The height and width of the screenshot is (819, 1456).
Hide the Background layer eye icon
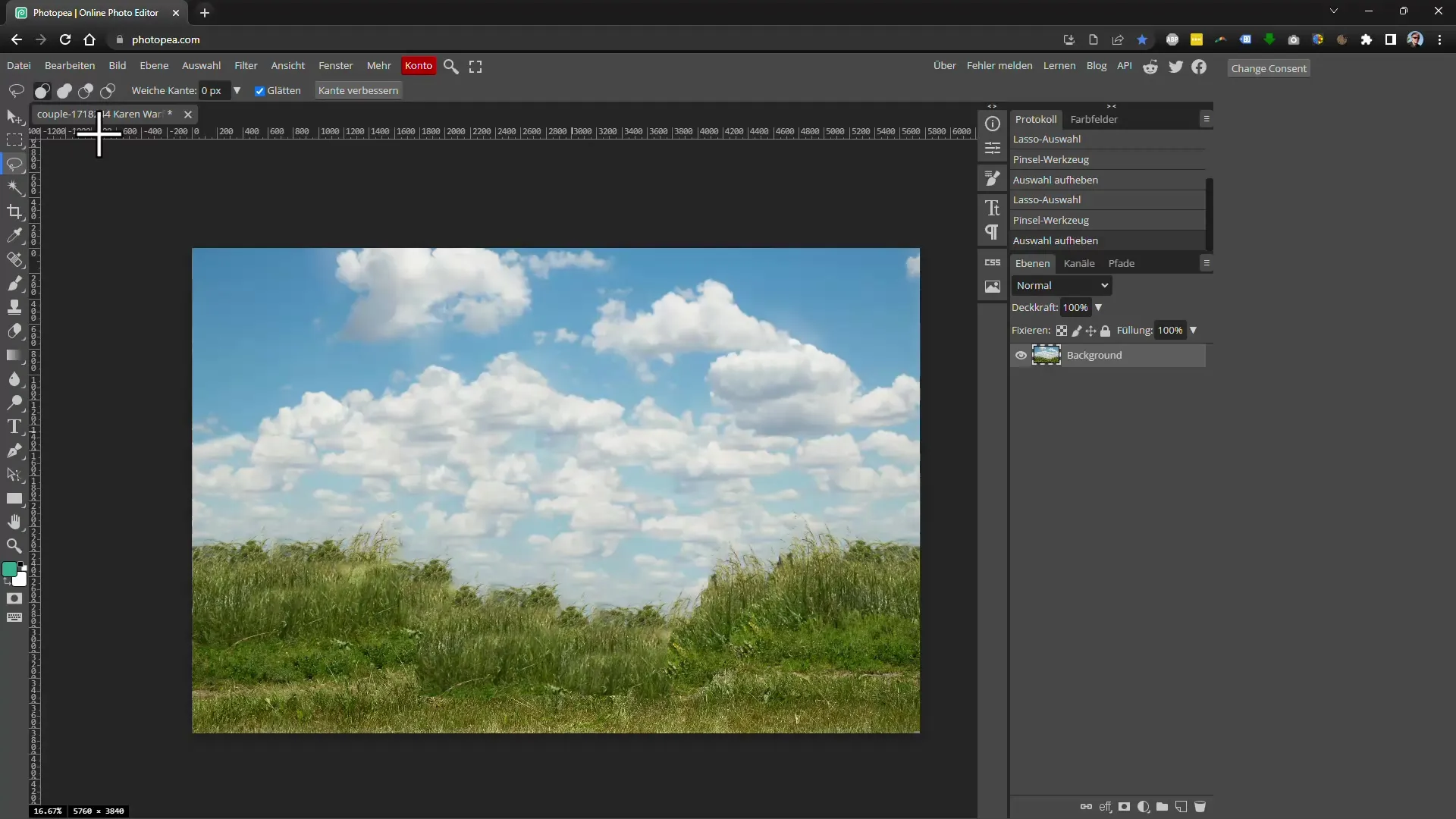tap(1021, 356)
